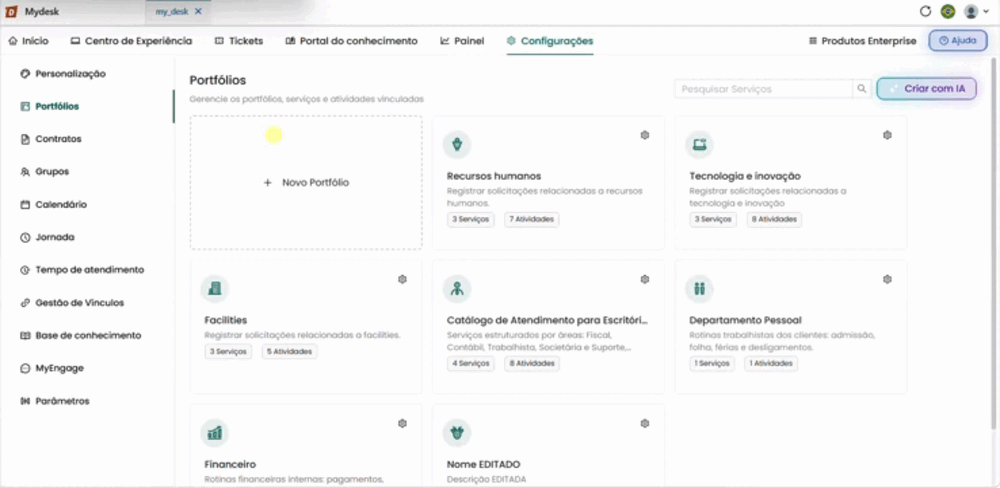This screenshot has height=488, width=1000.
Task: Open the Painel tab
Action: [462, 41]
